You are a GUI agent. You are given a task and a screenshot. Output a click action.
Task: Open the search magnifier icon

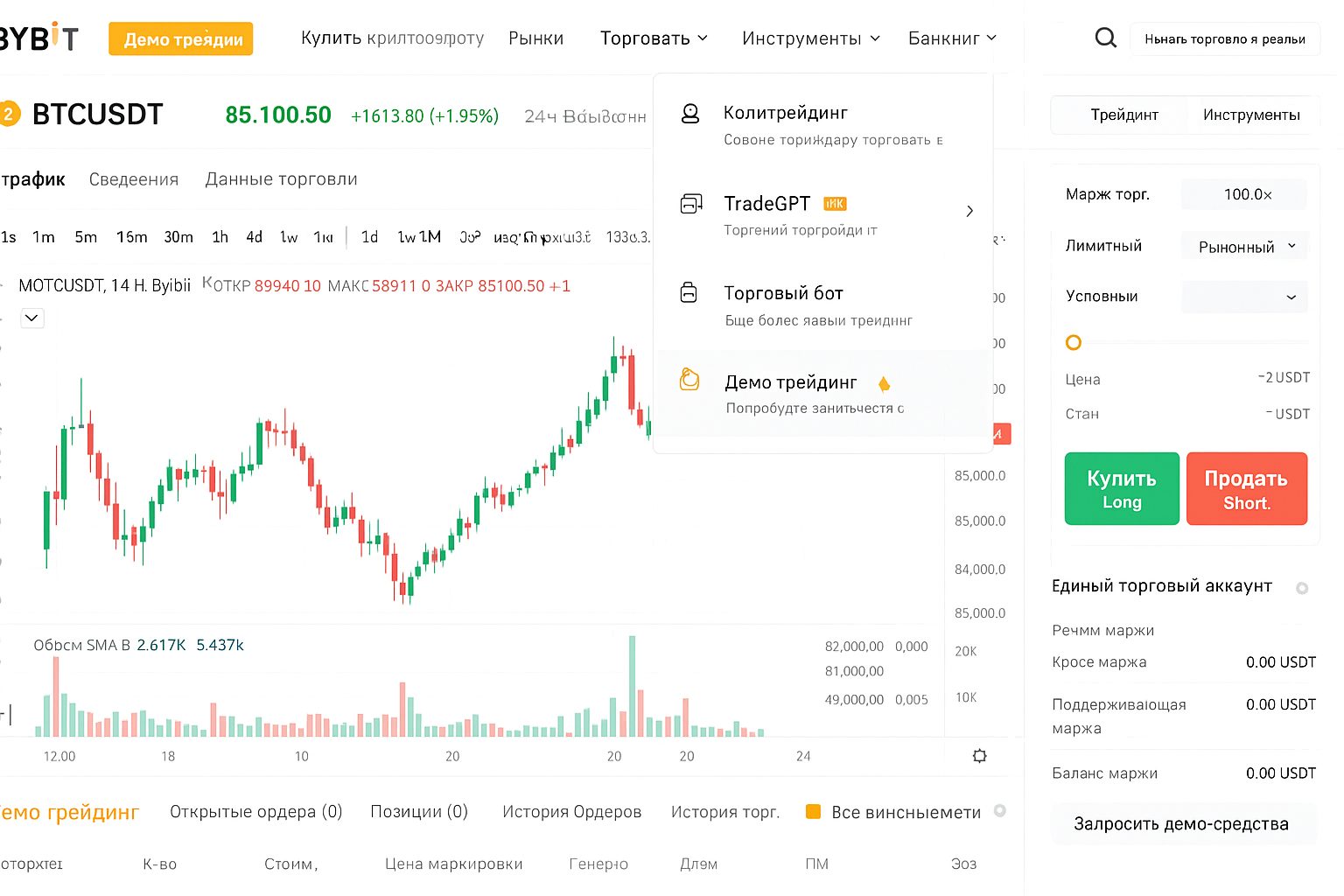click(x=1106, y=38)
